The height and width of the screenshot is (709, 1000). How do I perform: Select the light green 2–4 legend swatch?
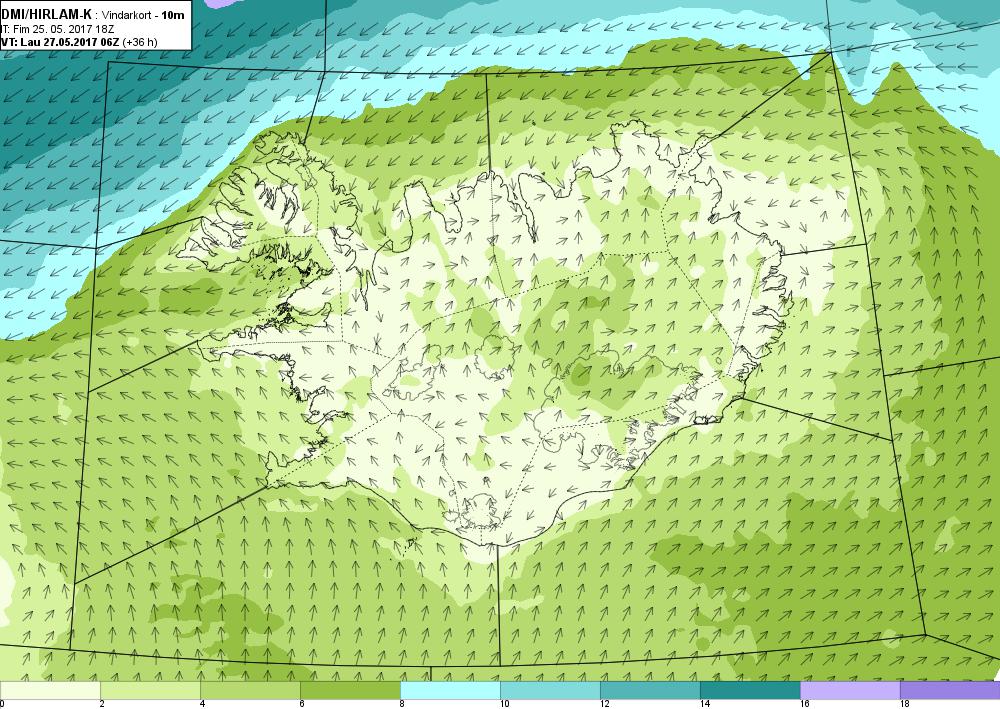[x=151, y=691]
